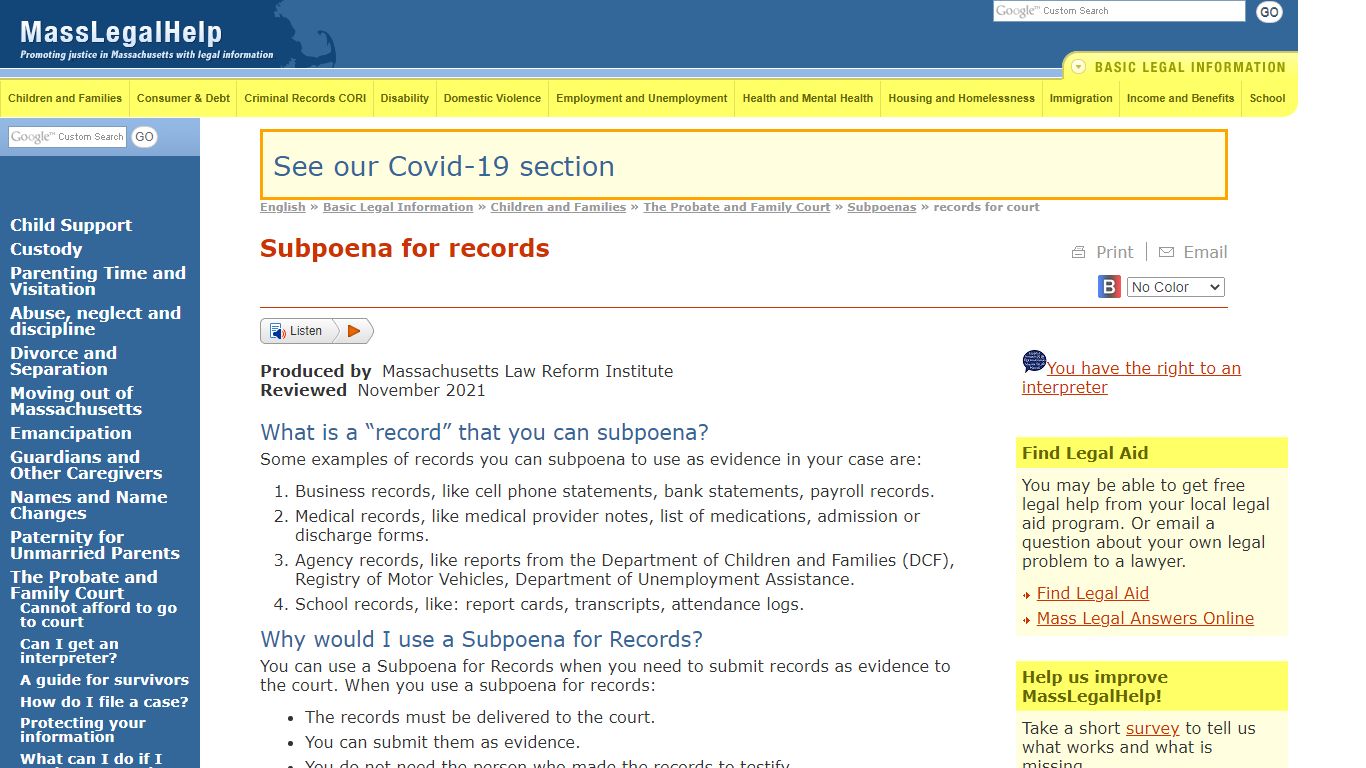Click Why would I use a Subpoena heading
Viewport: 1366px width, 768px height.
482,640
